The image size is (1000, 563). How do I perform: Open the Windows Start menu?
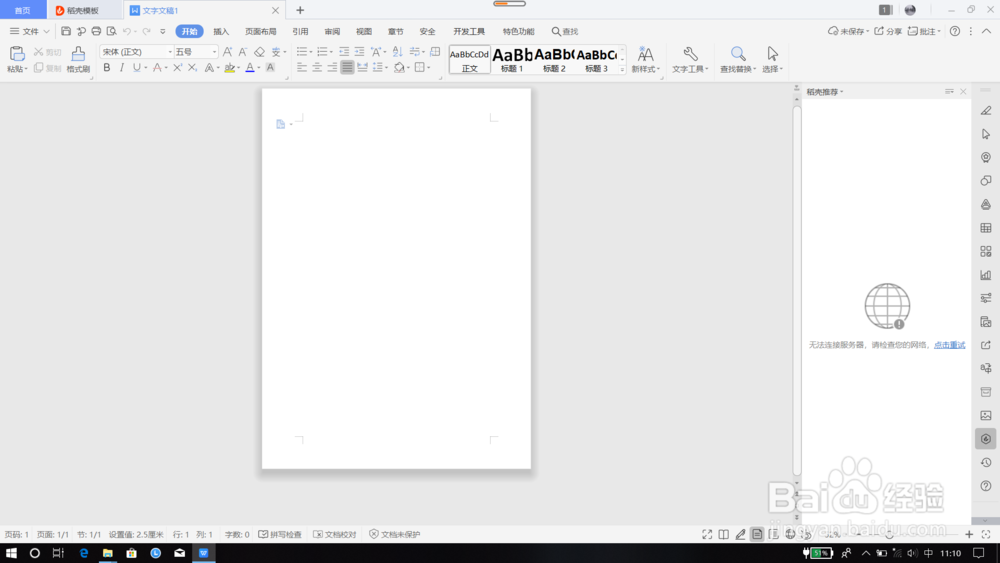pyautogui.click(x=11, y=553)
